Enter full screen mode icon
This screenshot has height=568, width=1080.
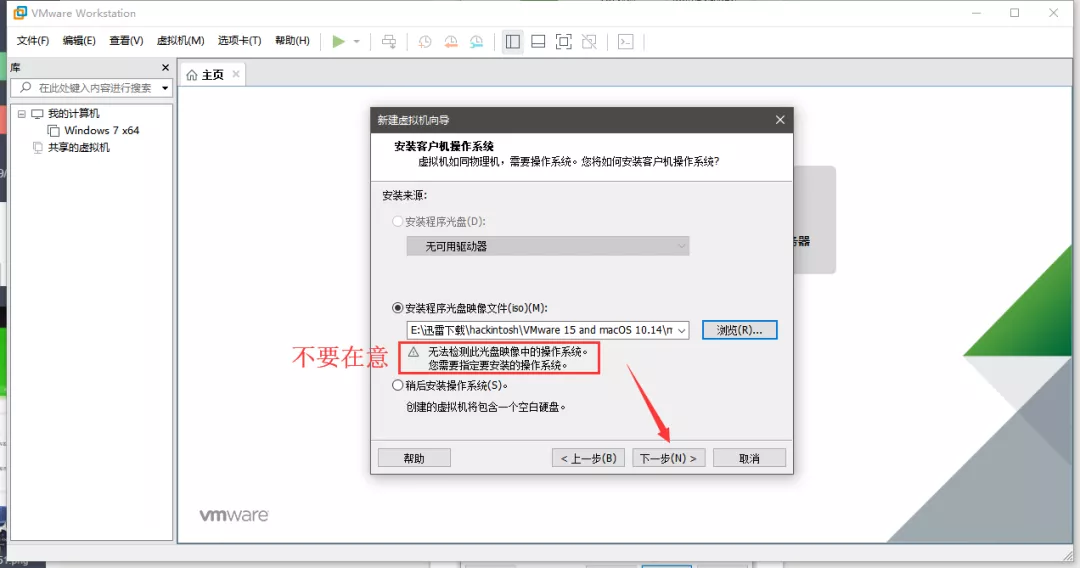tap(563, 41)
